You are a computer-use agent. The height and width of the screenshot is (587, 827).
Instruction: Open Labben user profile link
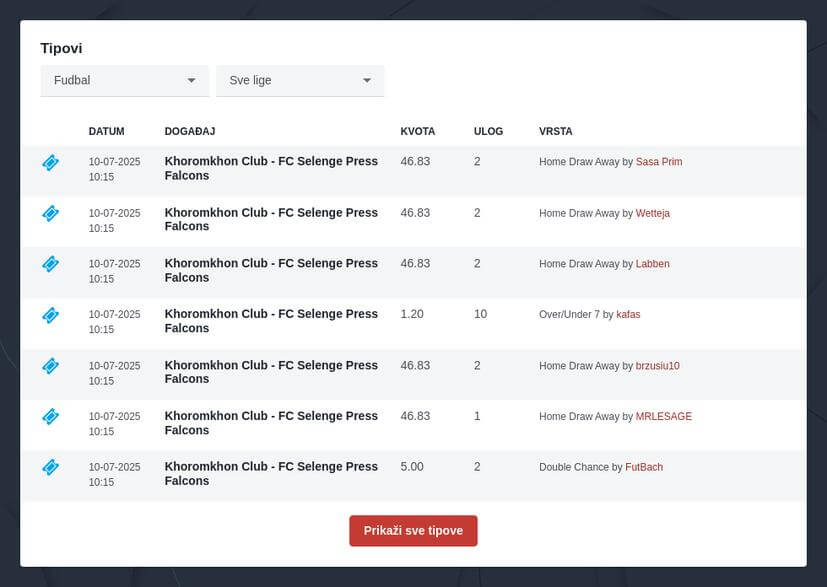[x=652, y=264]
